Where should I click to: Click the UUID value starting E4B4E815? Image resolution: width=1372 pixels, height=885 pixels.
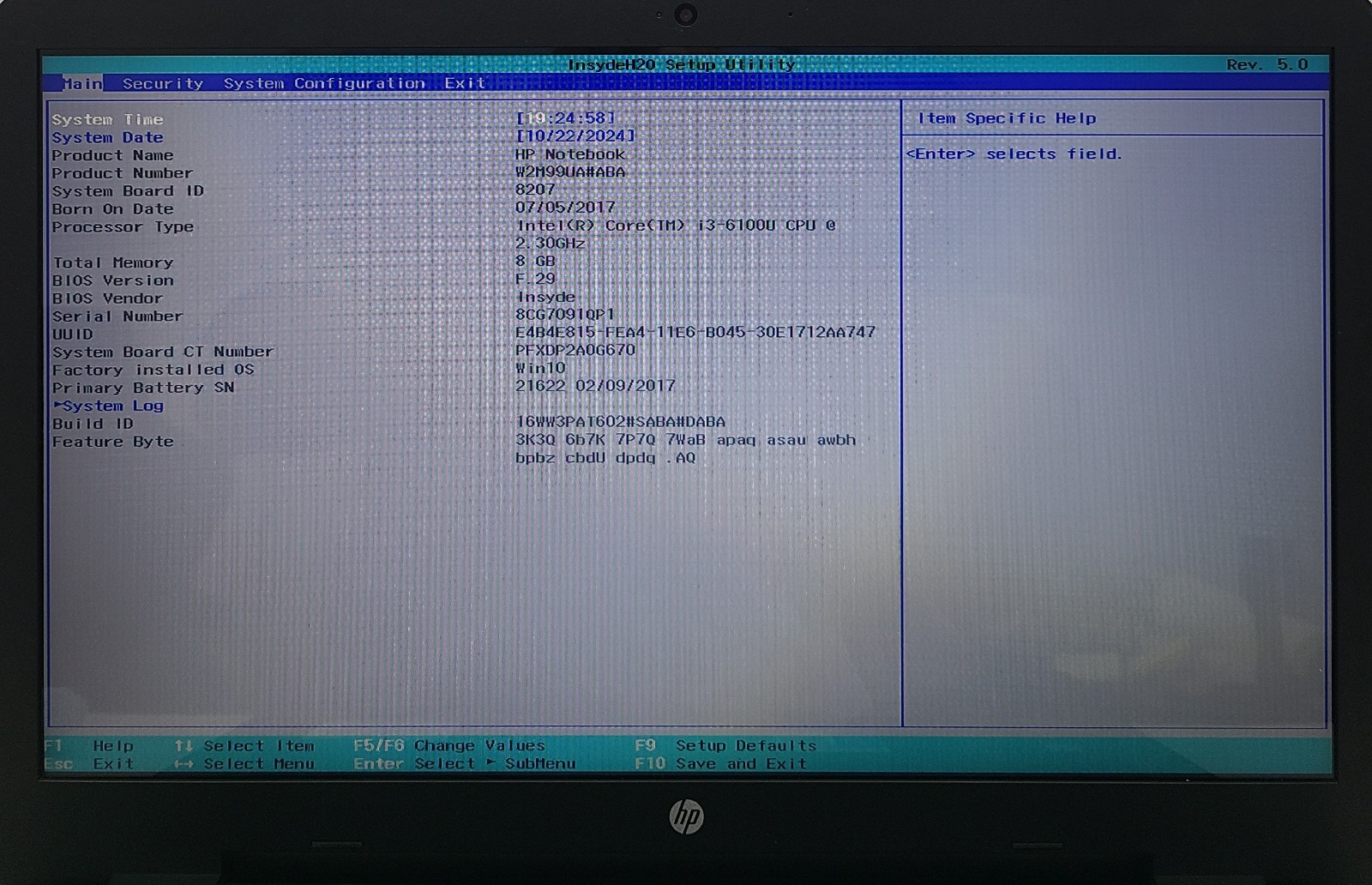click(x=695, y=332)
